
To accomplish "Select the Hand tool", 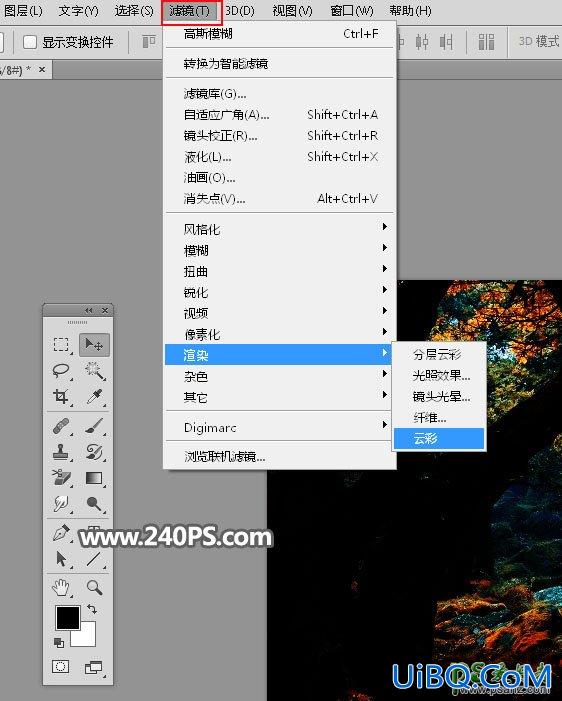I will click(x=61, y=587).
